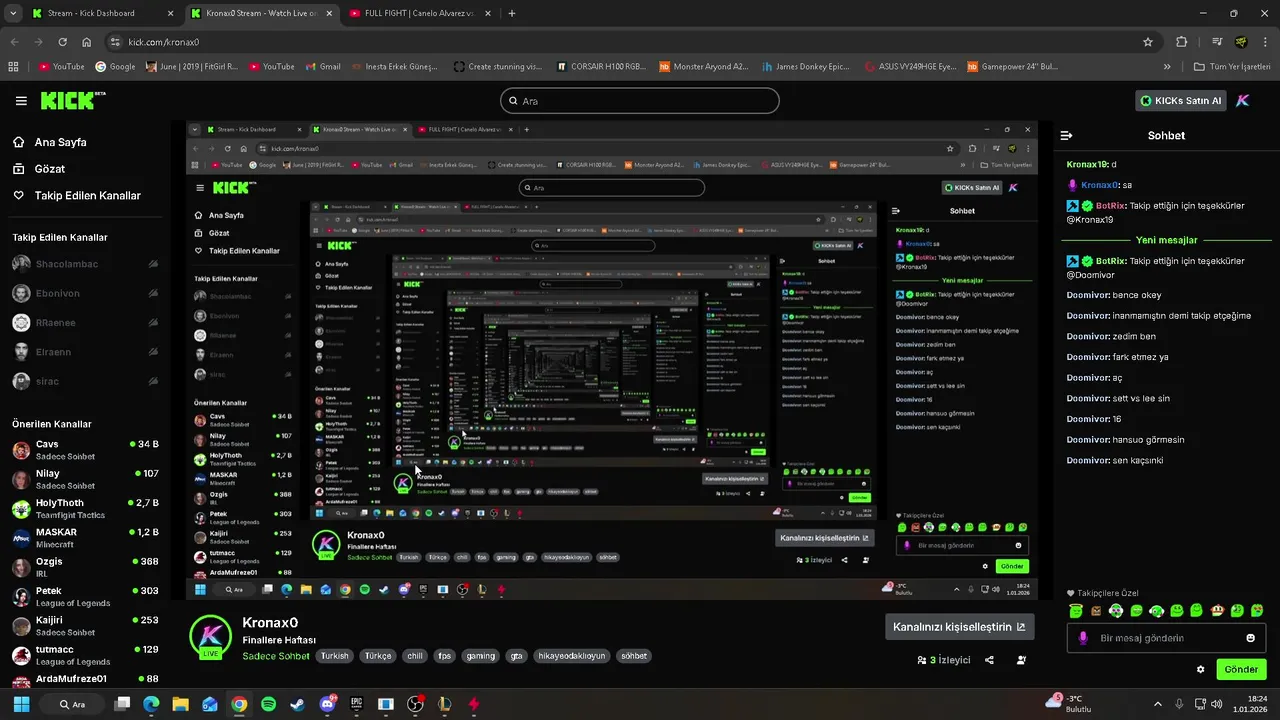Open the Kronax0 profile avatar menu in header

(x=1242, y=101)
